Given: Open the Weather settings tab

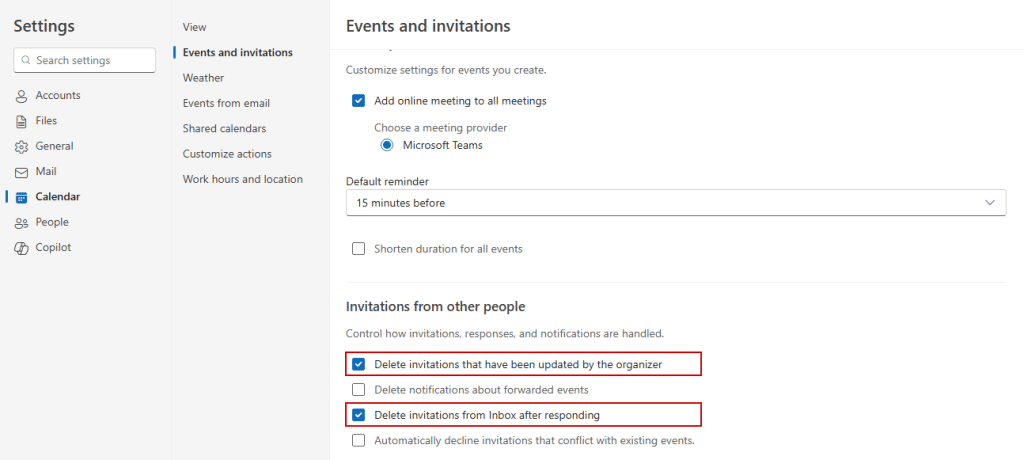Looking at the screenshot, I should click(x=203, y=78).
